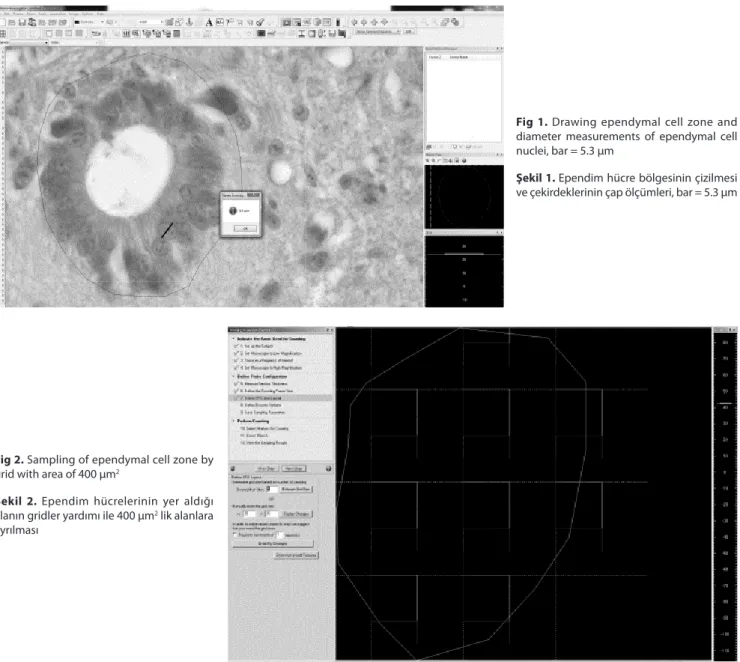Click the fourth joystick move arrow icon

[x=385, y=22]
